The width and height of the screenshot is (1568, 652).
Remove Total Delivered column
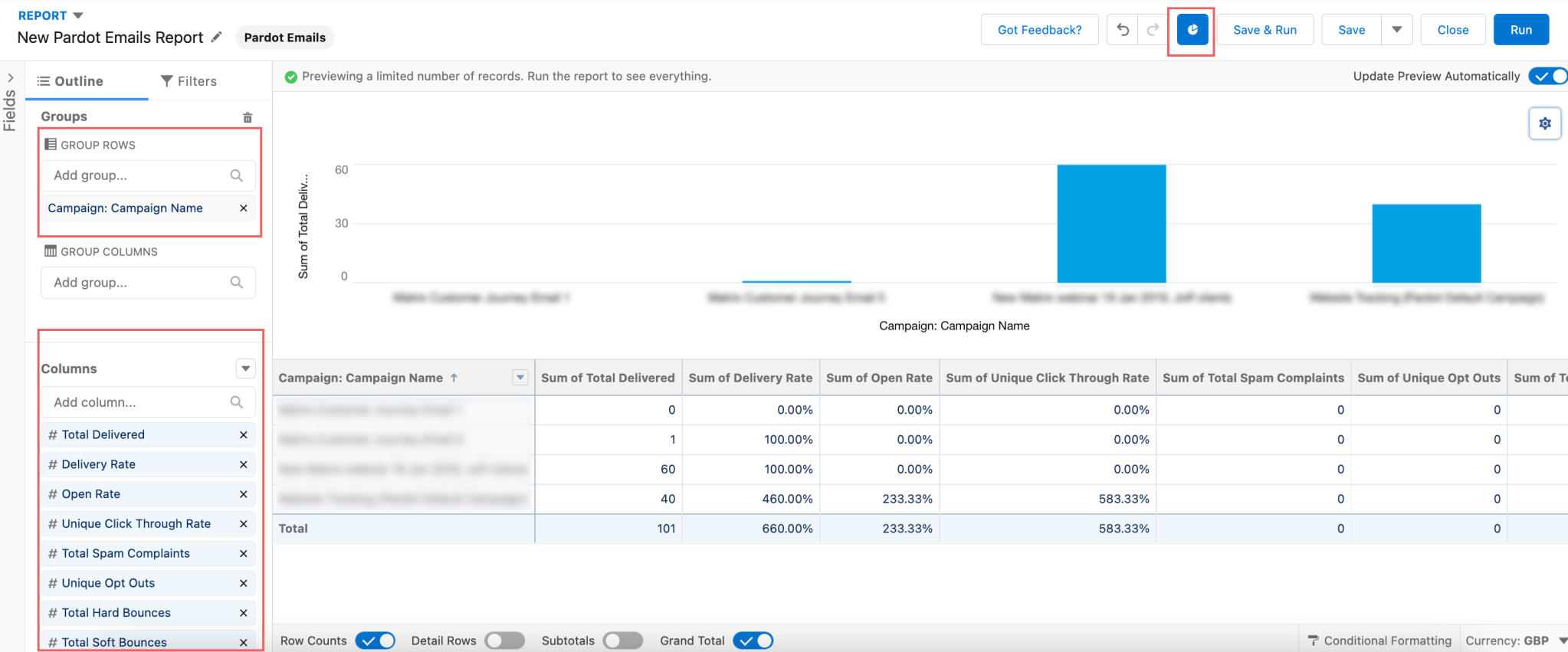[x=243, y=435]
